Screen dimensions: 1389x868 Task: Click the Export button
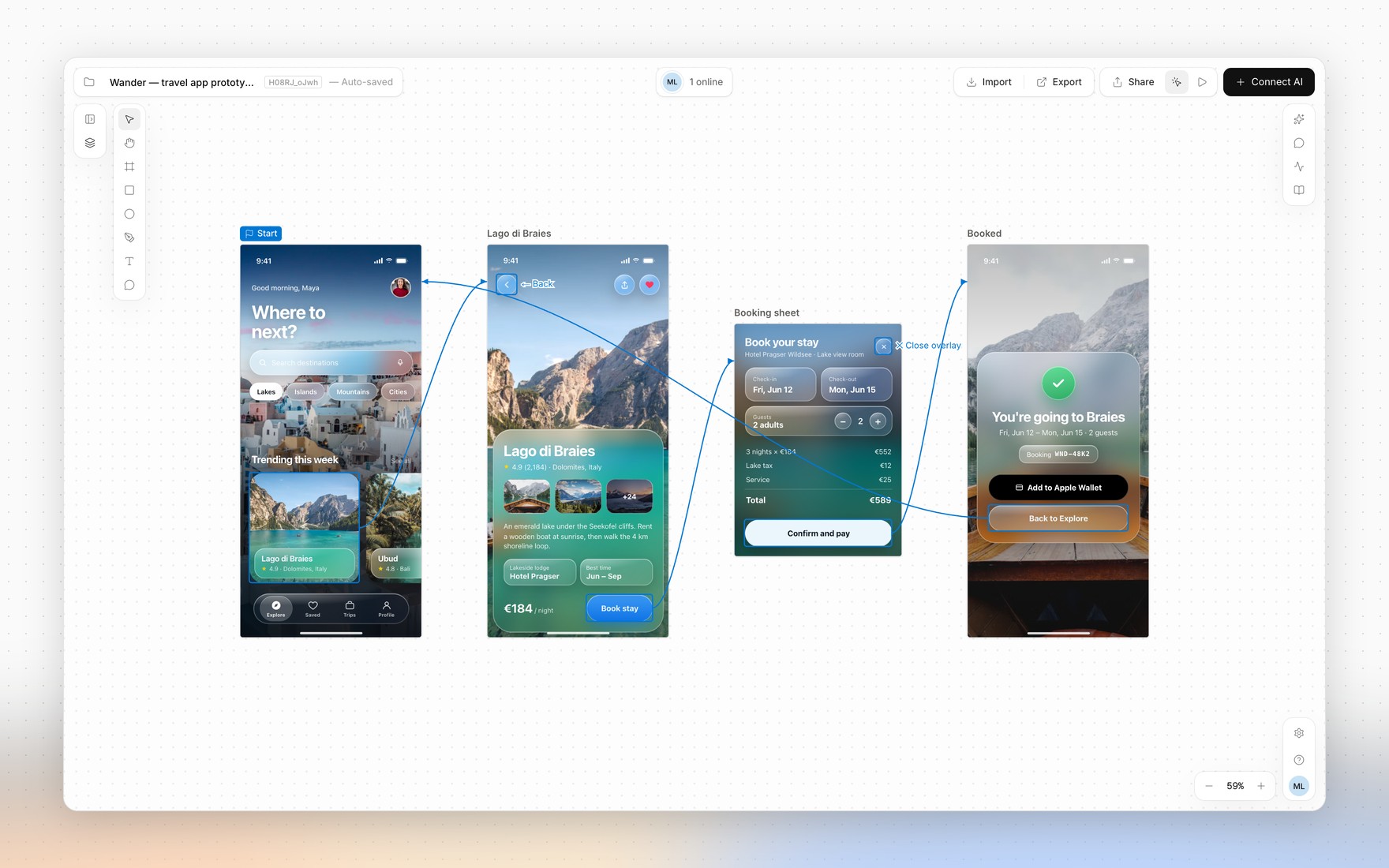1059,82
